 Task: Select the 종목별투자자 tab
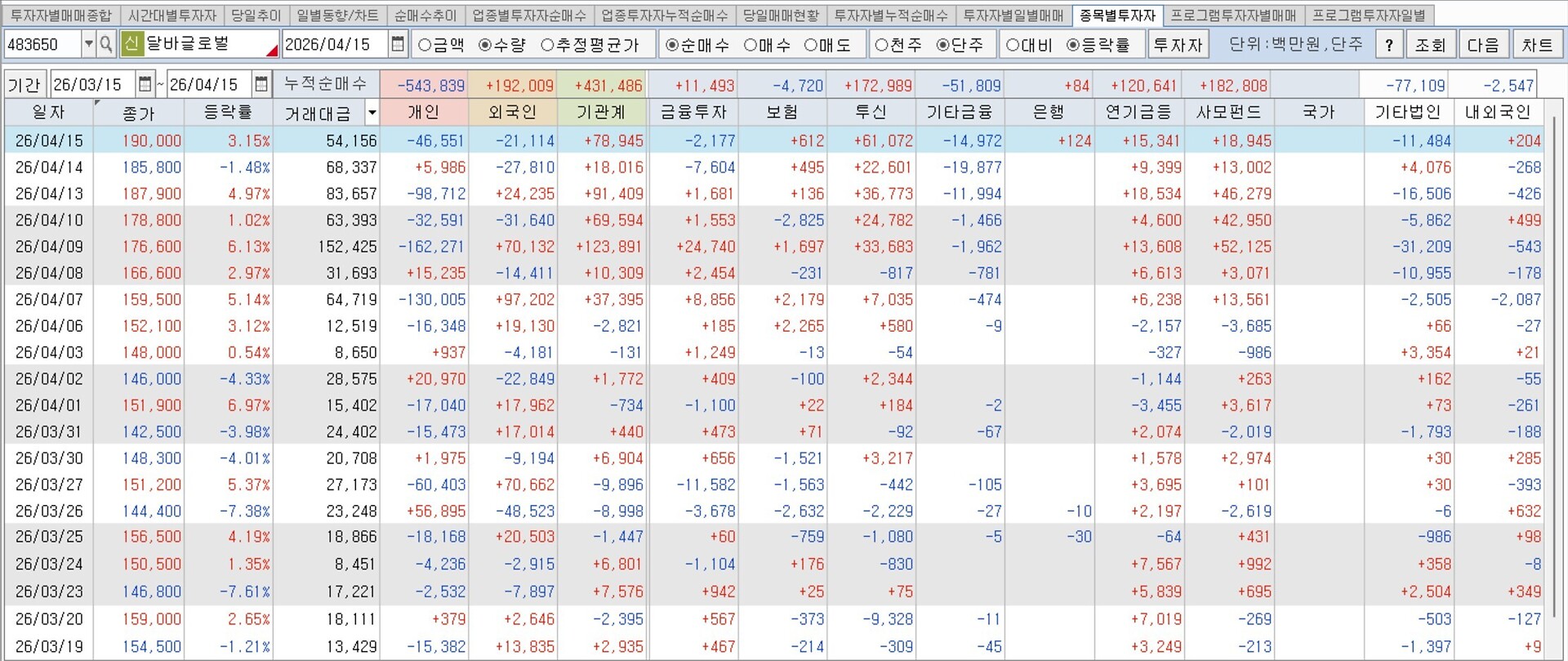tap(1117, 16)
